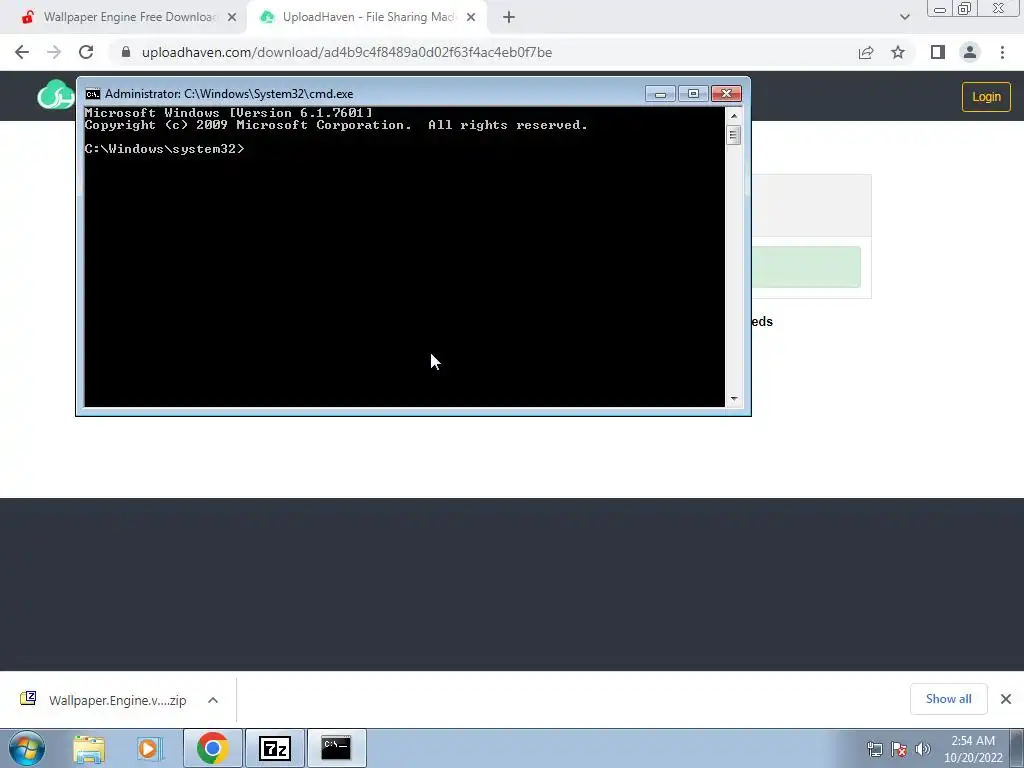Click Show desktop strip at taskbar end

pos(1017,748)
